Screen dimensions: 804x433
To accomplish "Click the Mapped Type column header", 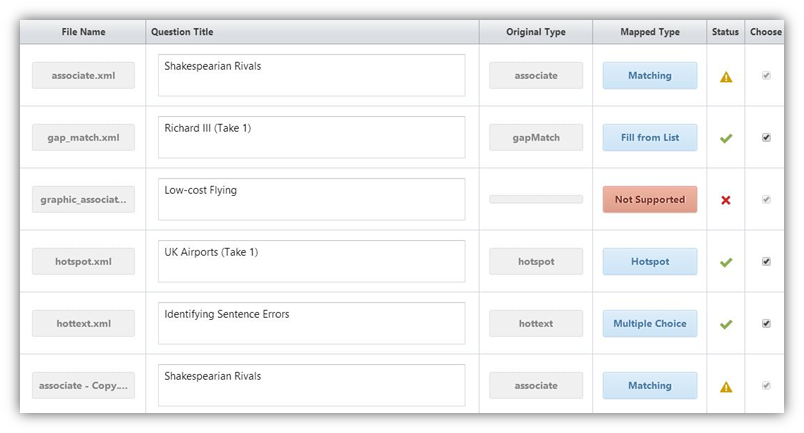I will (650, 32).
